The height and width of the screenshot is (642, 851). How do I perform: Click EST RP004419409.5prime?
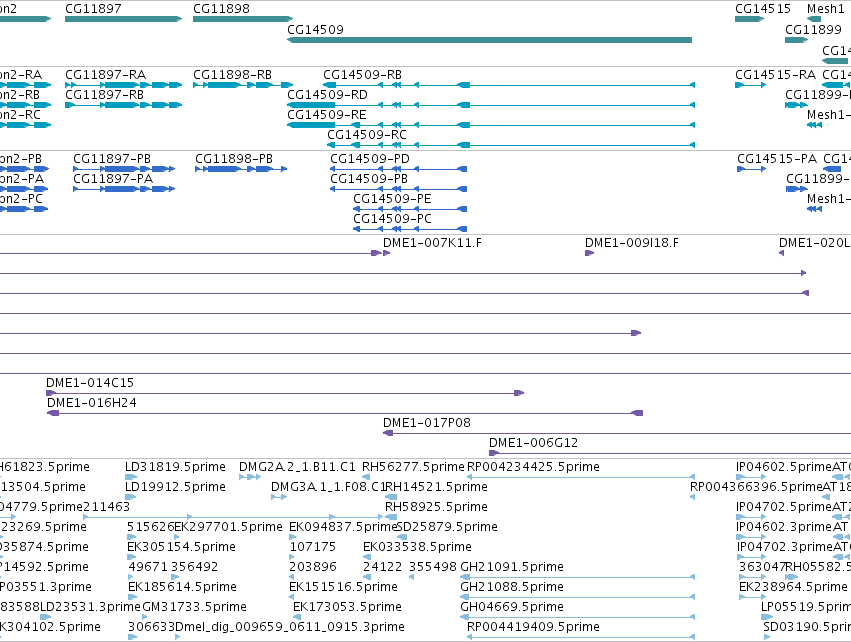click(x=581, y=637)
